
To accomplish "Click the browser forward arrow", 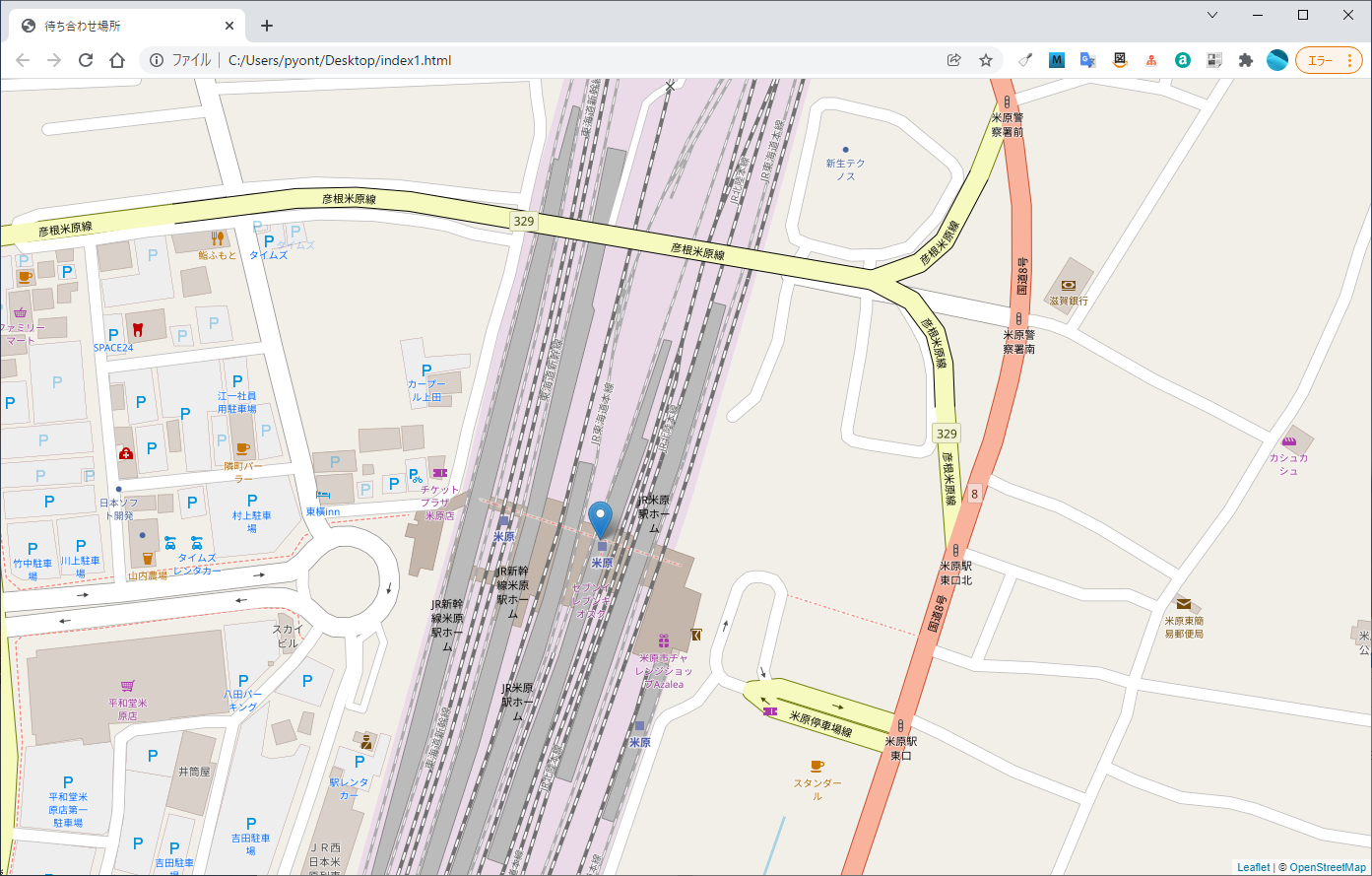I will tap(54, 60).
